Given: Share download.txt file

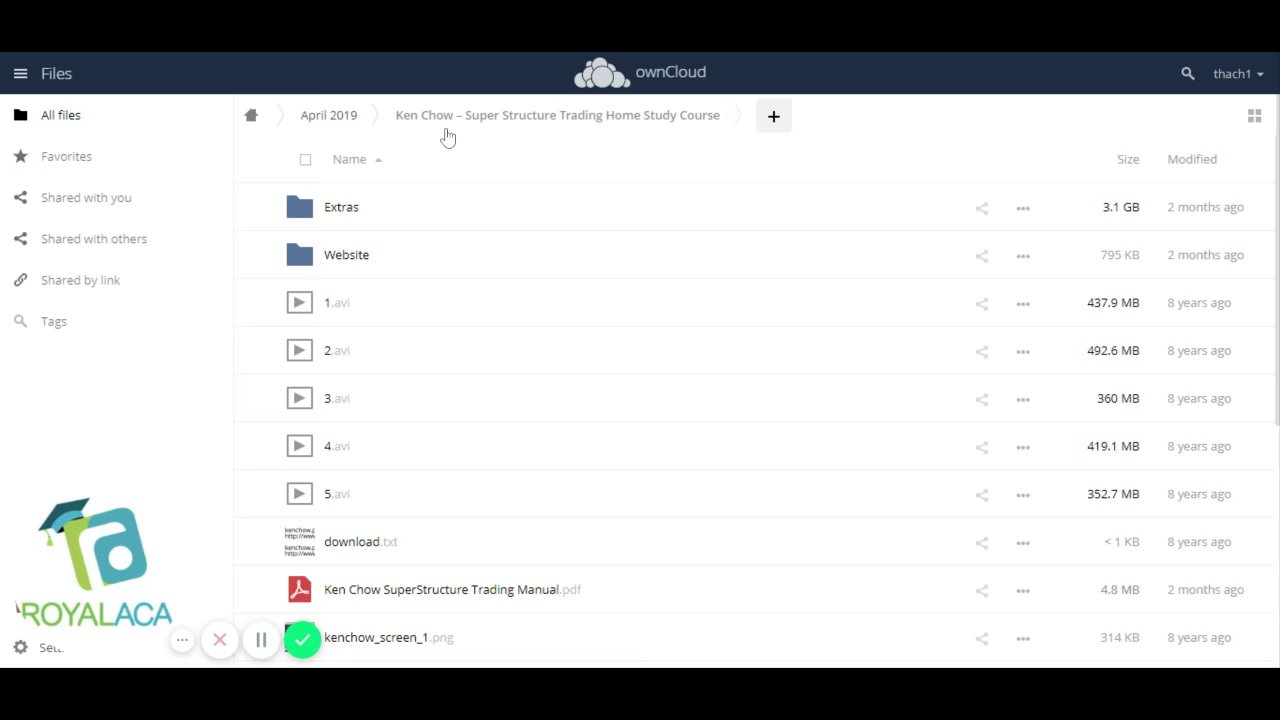Looking at the screenshot, I should [x=981, y=543].
